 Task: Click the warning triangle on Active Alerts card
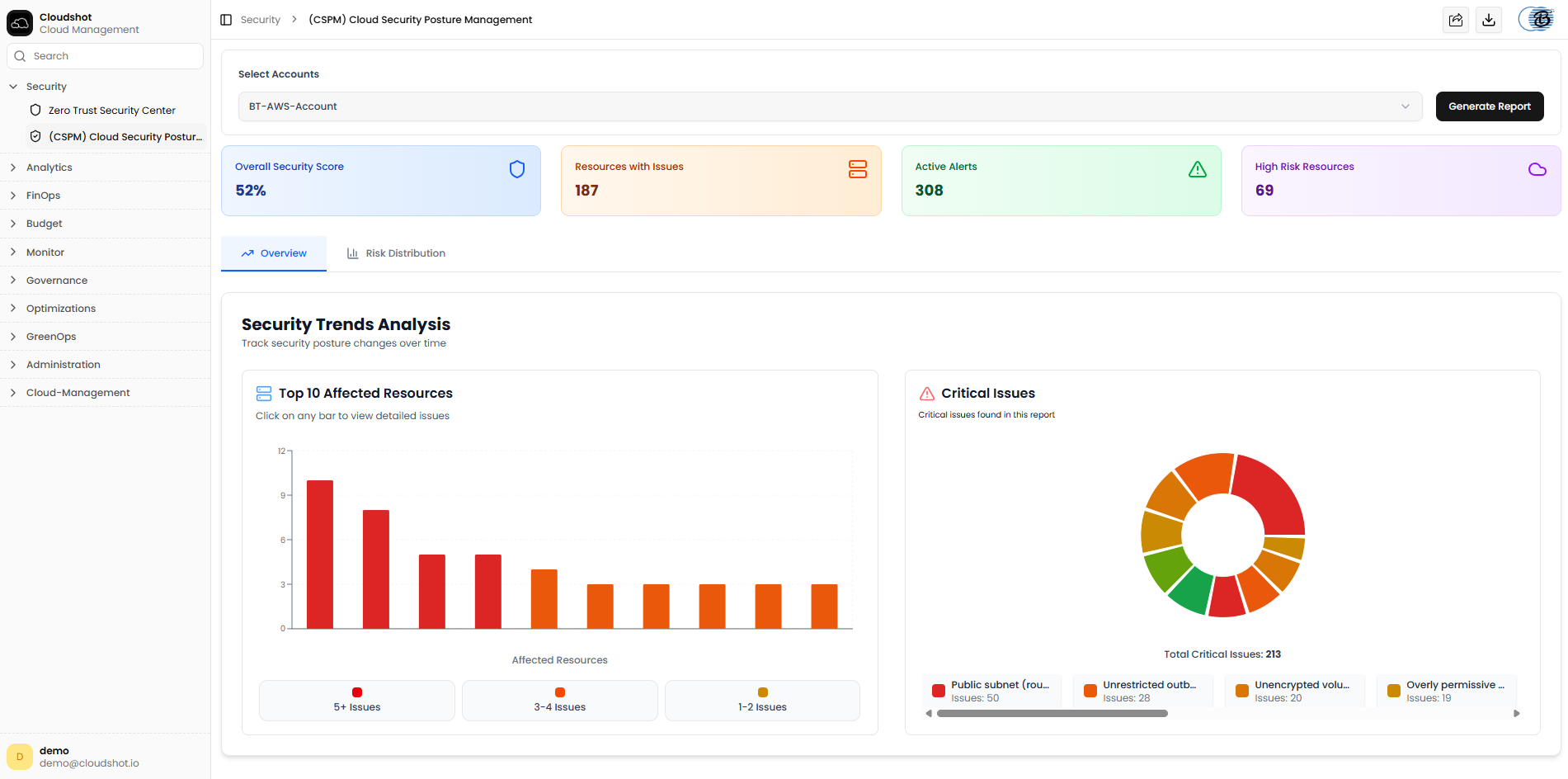tap(1198, 169)
